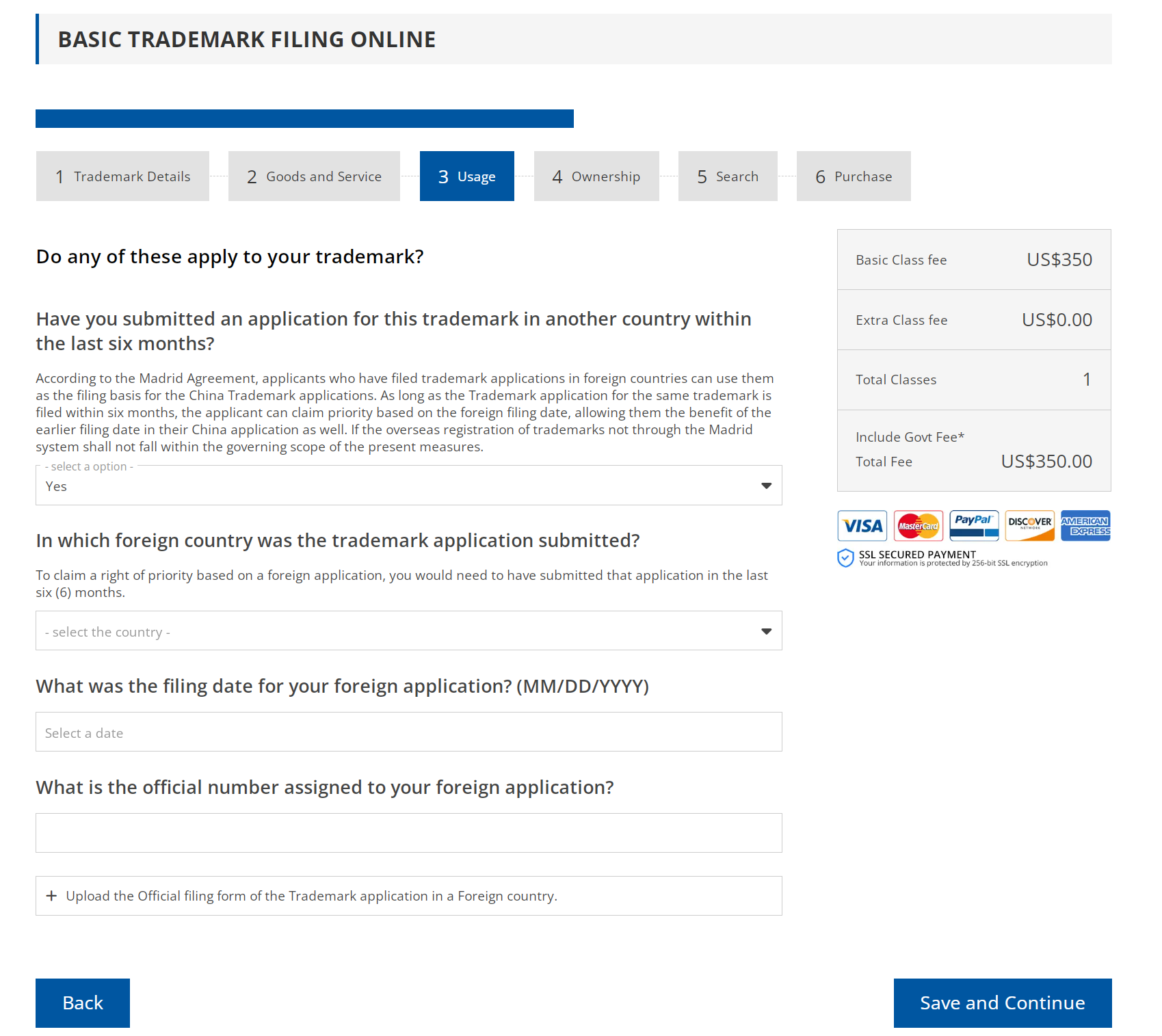The image size is (1162, 1036).
Task: Click the Discover card icon
Action: click(1029, 525)
